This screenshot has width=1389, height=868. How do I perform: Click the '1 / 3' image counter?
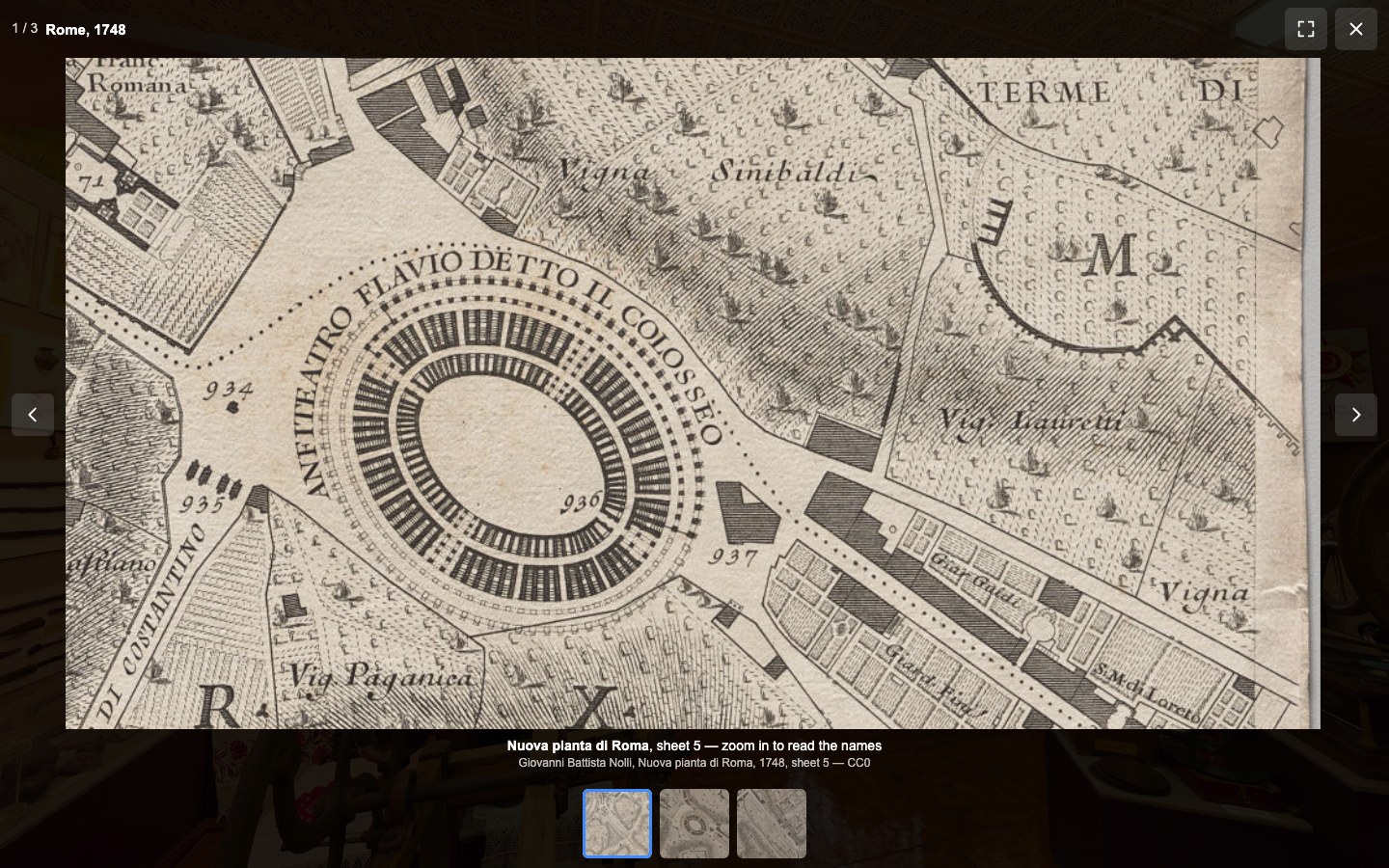point(25,29)
